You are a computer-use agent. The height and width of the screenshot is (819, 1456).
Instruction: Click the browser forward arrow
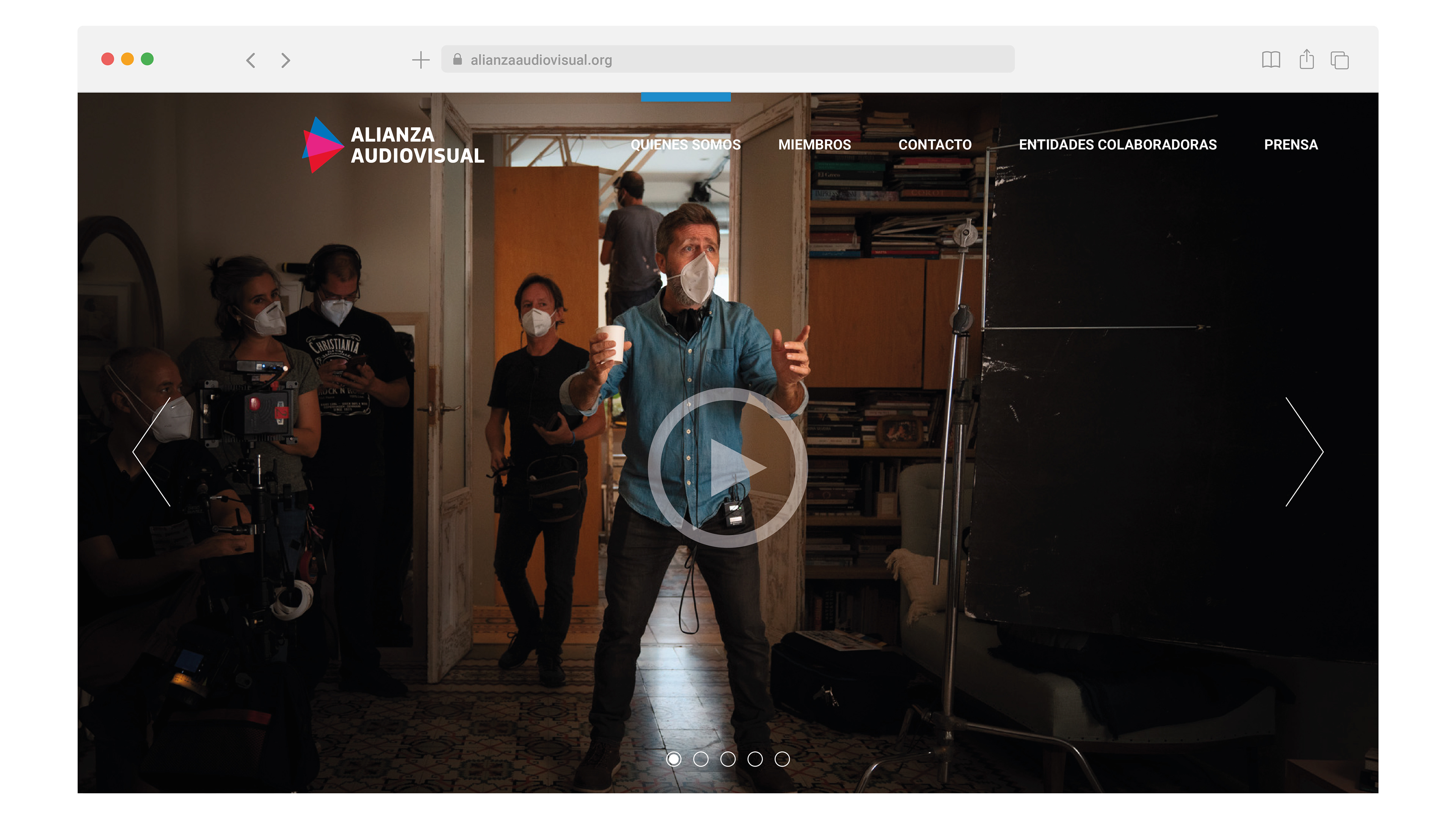click(x=286, y=60)
